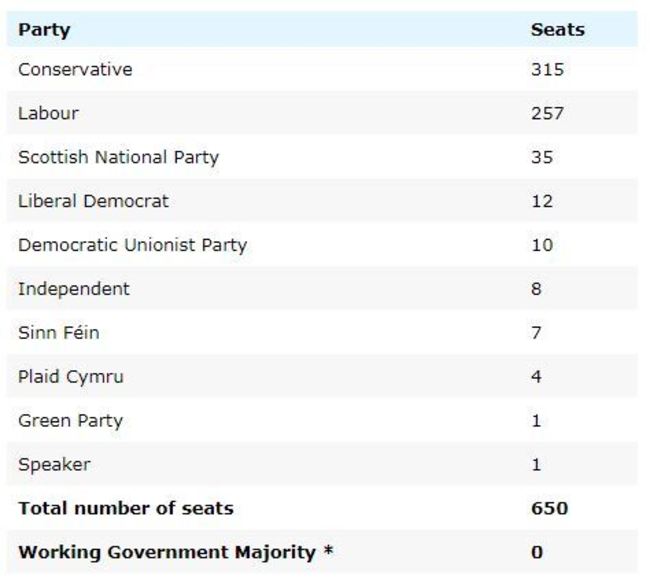Click the Speaker row label

(x=54, y=465)
